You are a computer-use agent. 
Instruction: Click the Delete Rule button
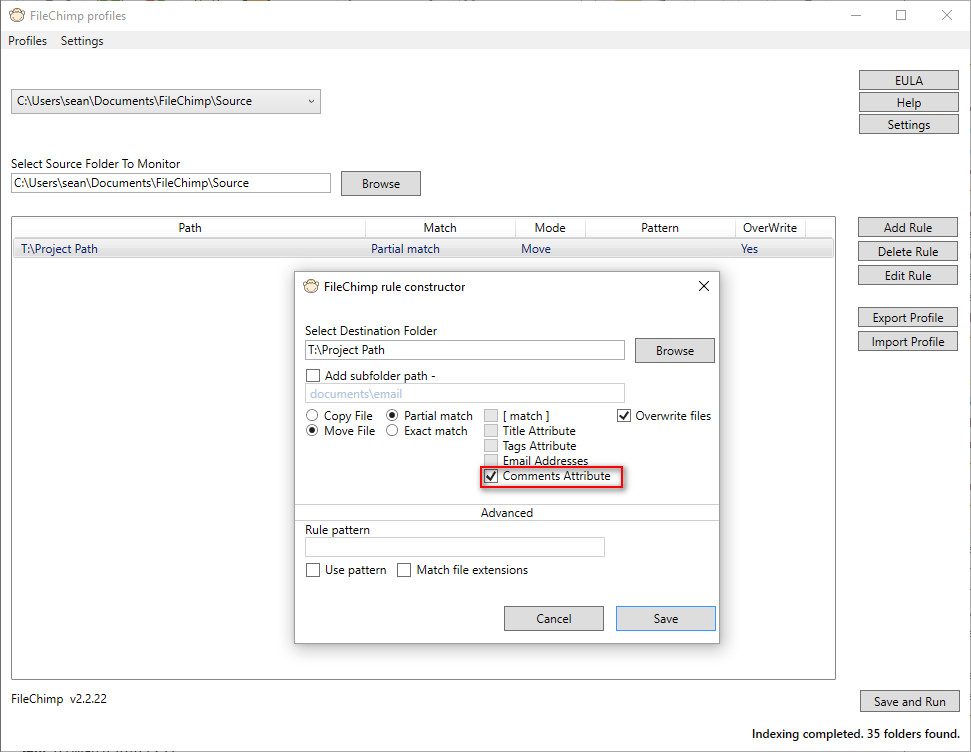click(908, 251)
